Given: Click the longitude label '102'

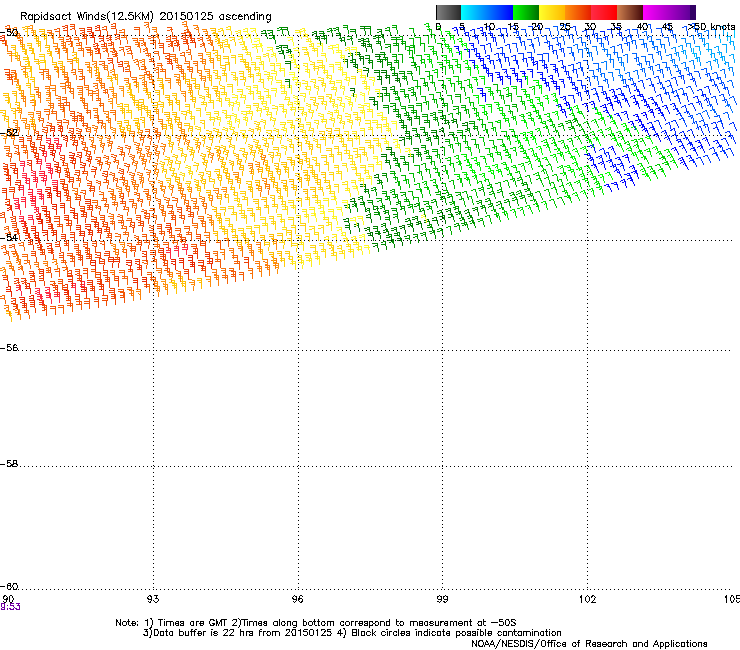Looking at the screenshot, I should tap(587, 599).
